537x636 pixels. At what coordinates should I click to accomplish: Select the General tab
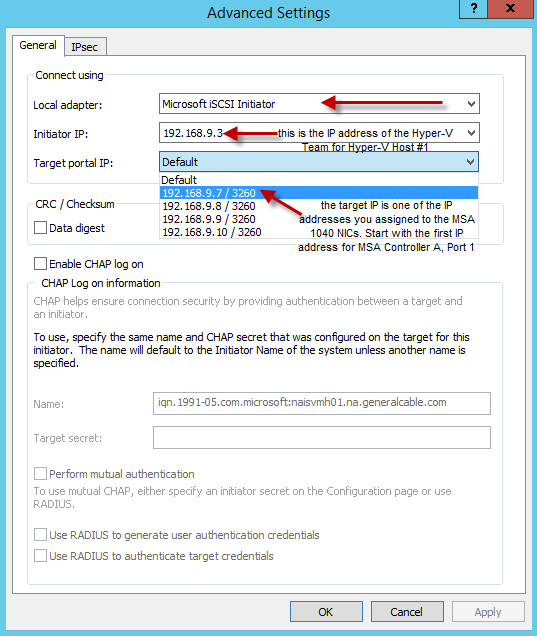[38, 45]
